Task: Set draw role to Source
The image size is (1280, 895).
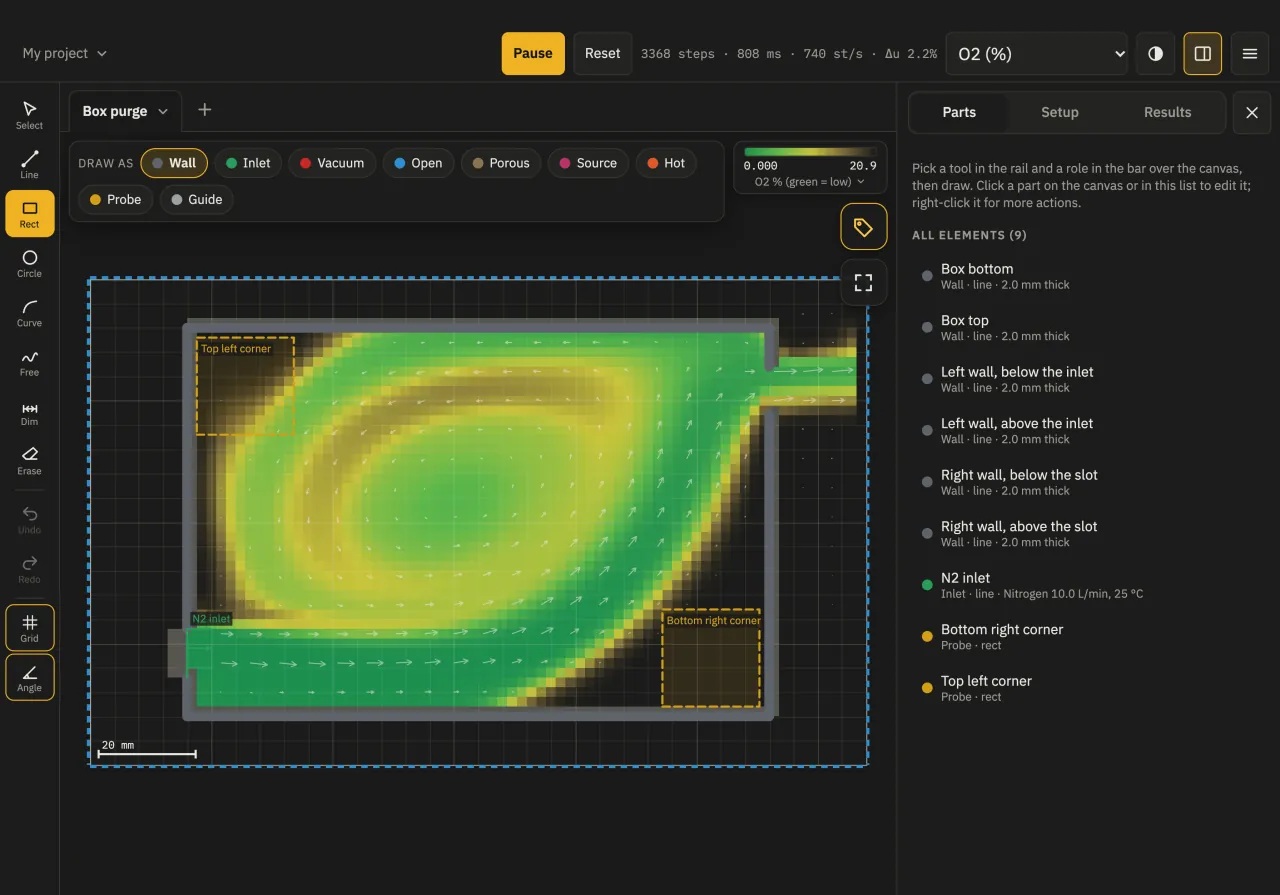Action: point(588,163)
